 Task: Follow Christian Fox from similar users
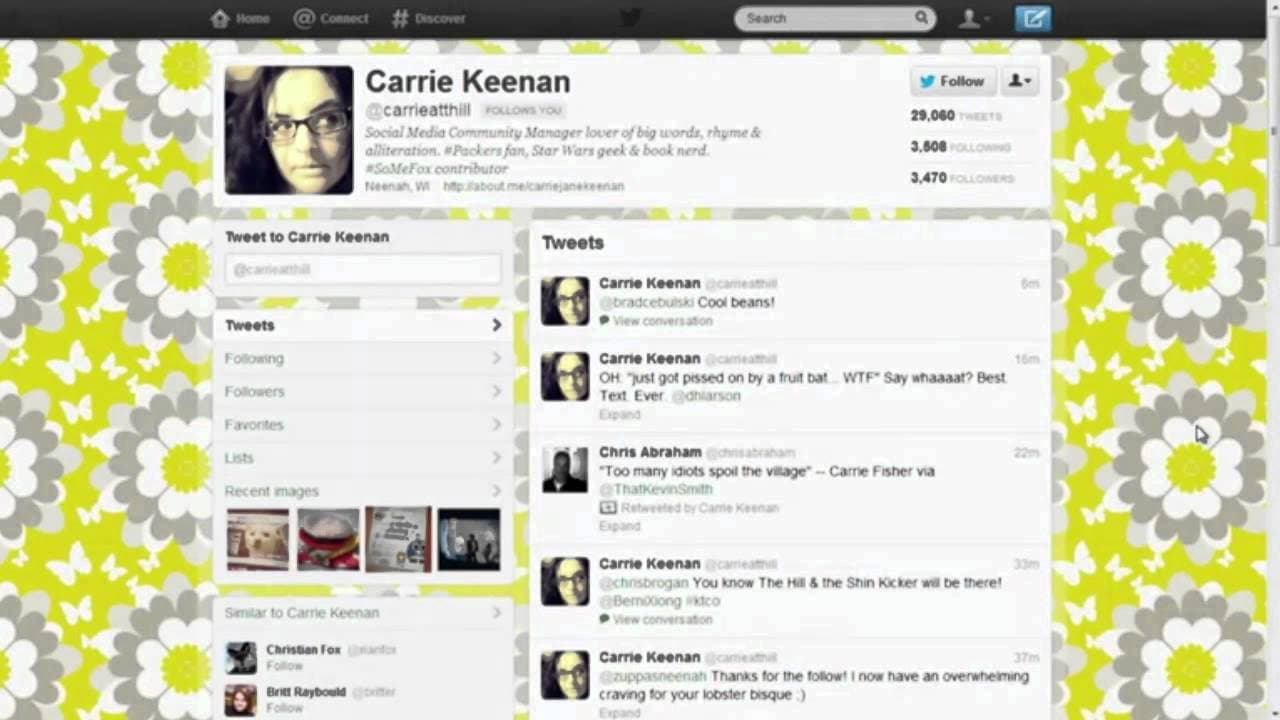(284, 666)
